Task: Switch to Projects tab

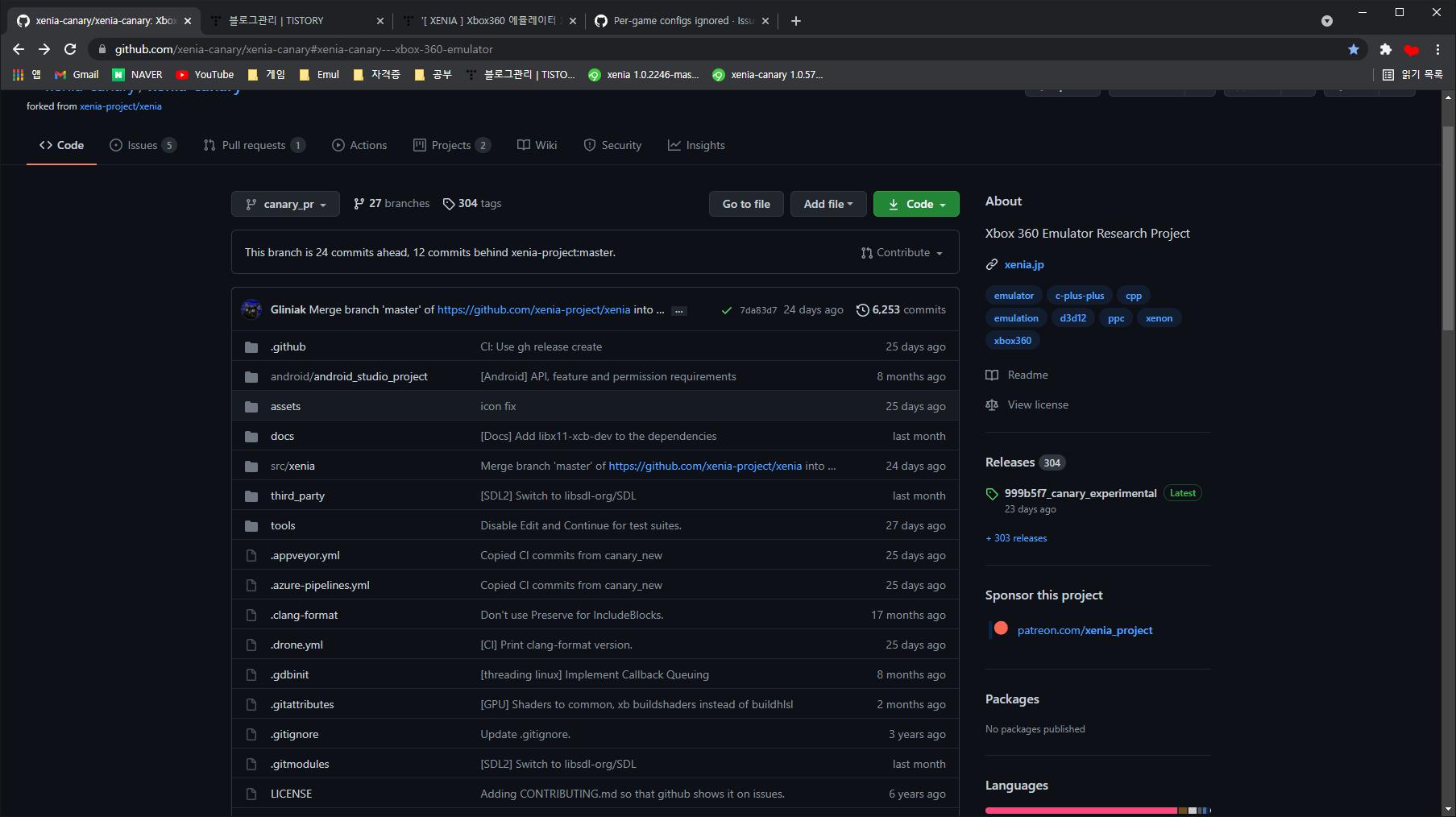Action: click(x=451, y=145)
